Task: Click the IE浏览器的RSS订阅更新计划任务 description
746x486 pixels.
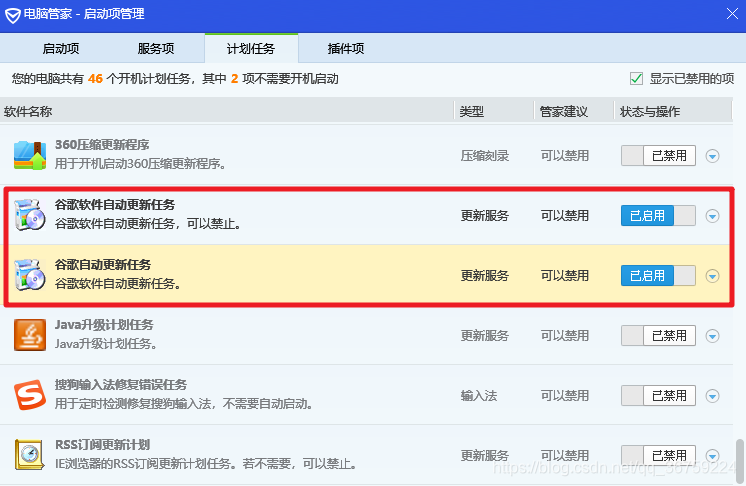Action: [206, 463]
